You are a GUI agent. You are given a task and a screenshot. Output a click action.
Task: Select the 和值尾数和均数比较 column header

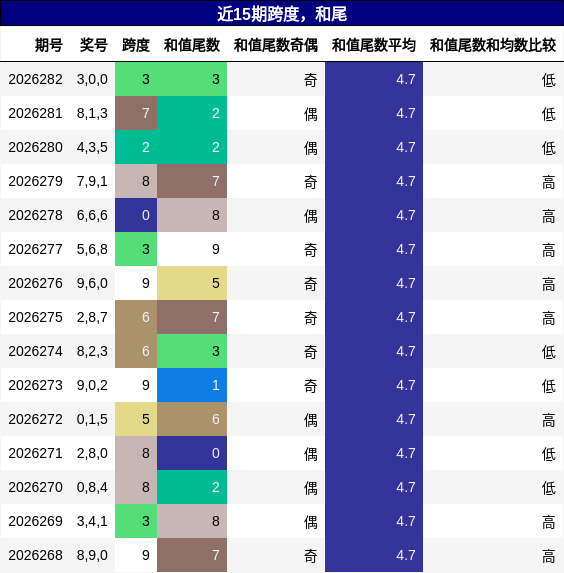point(493,45)
